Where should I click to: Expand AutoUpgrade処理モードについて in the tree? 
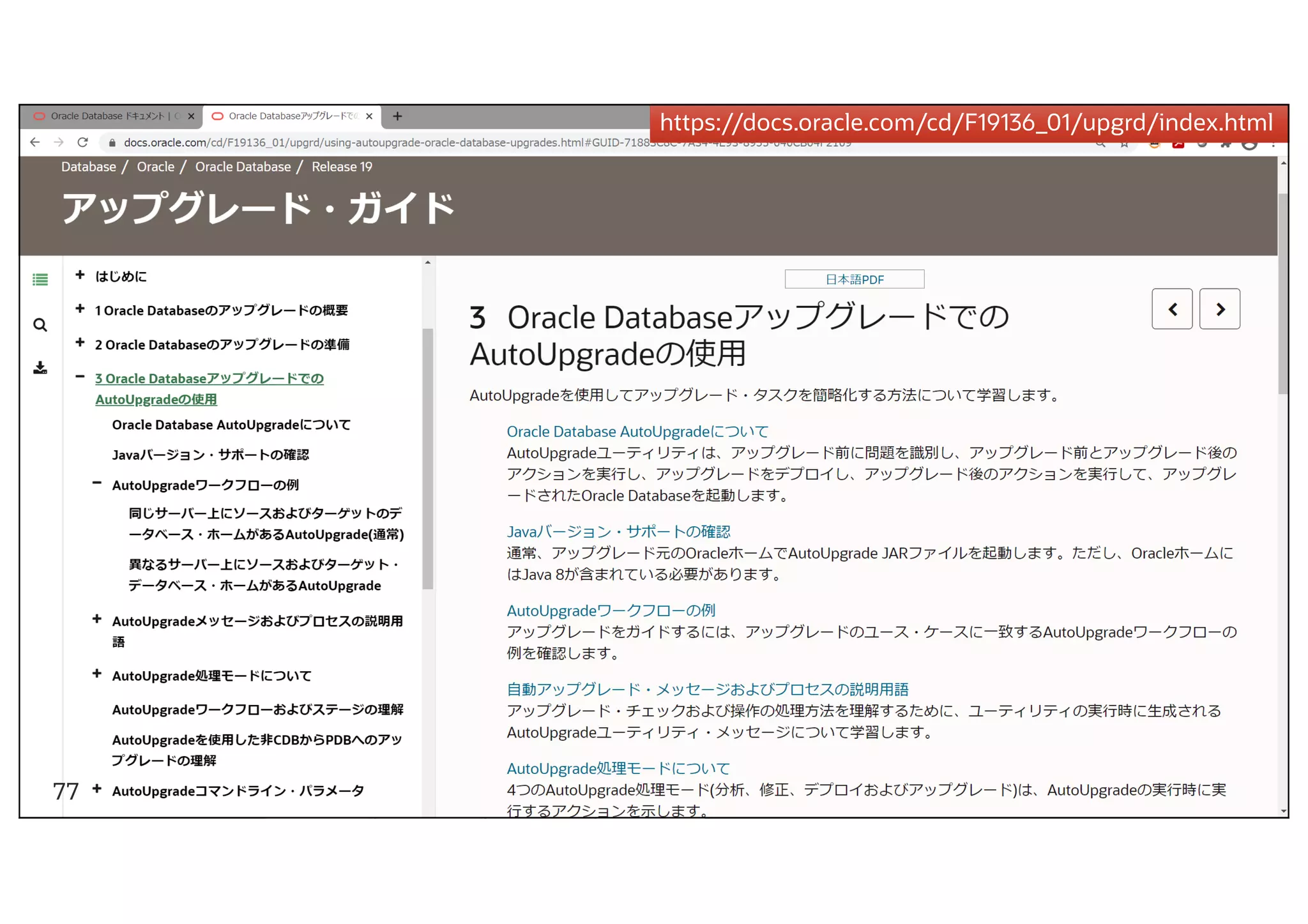point(97,674)
